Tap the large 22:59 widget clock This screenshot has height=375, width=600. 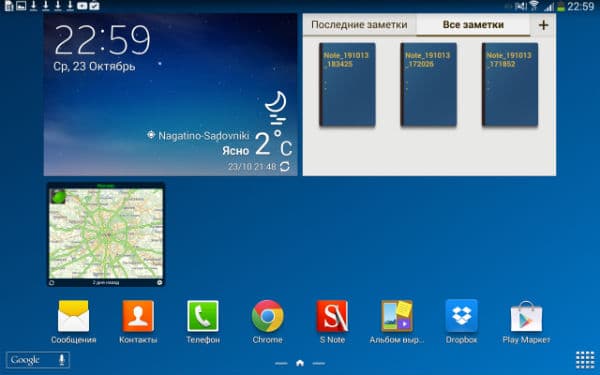click(x=102, y=41)
